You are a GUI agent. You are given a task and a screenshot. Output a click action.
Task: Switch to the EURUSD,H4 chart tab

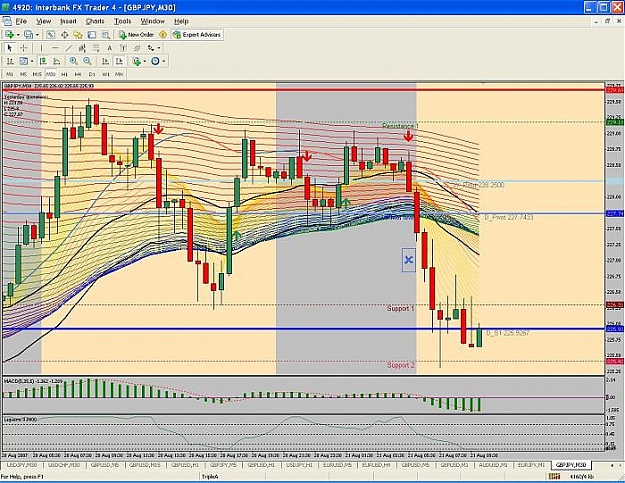(x=377, y=465)
